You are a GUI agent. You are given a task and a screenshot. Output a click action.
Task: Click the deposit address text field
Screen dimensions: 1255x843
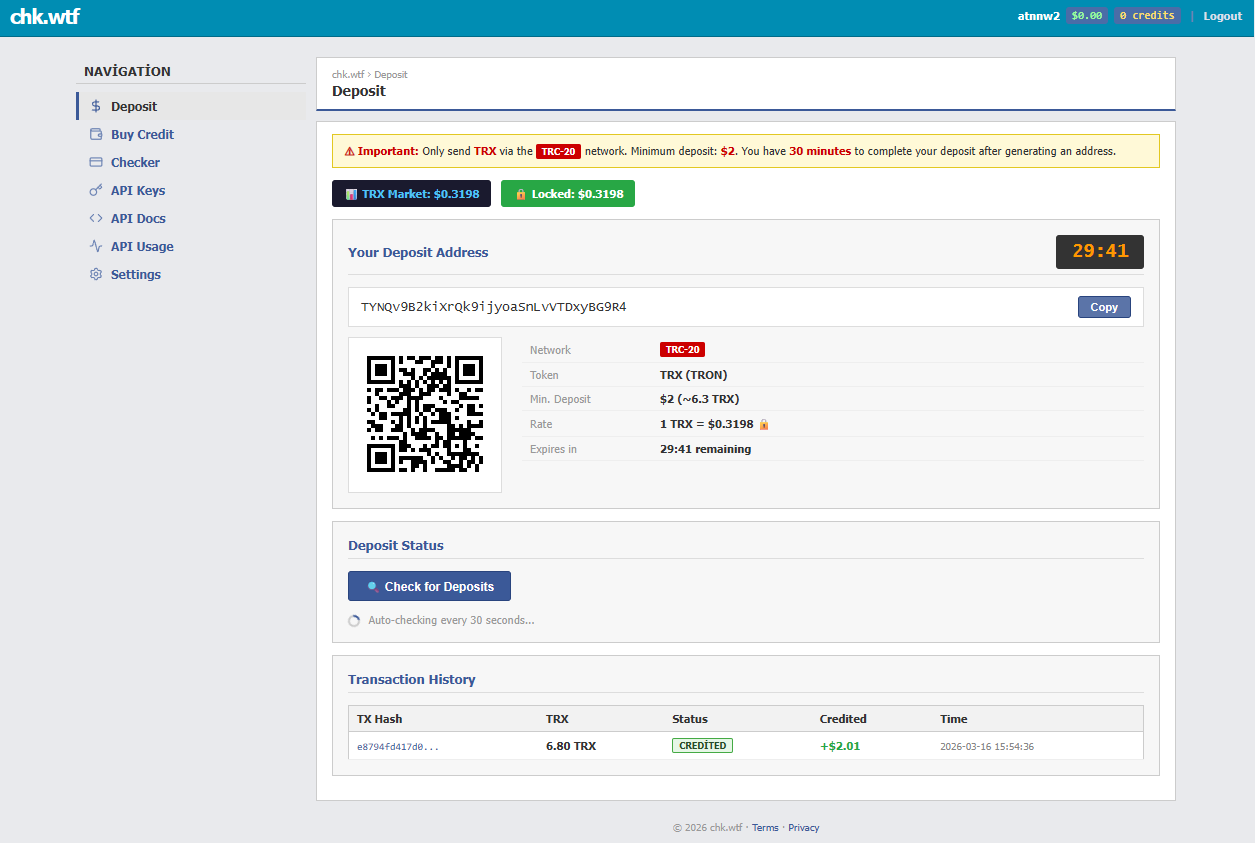tap(700, 307)
